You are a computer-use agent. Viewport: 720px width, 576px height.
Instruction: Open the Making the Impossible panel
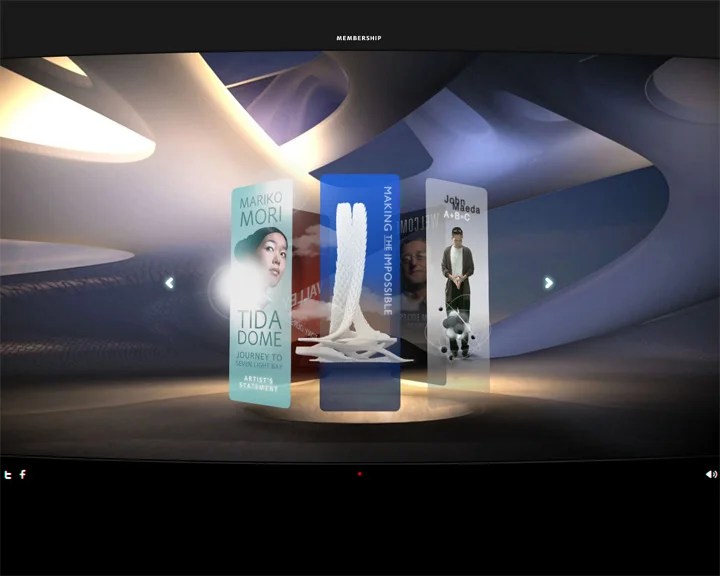[x=360, y=293]
